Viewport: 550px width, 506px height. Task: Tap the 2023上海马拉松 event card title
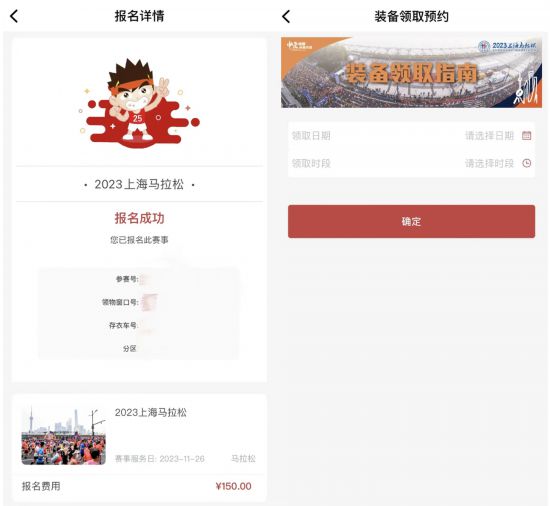tap(150, 412)
